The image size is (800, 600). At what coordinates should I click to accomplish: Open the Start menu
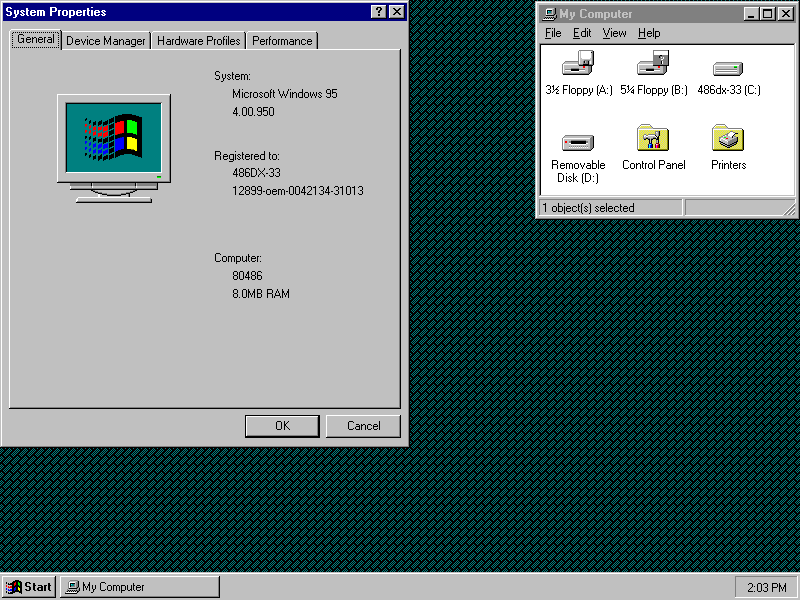[x=29, y=587]
